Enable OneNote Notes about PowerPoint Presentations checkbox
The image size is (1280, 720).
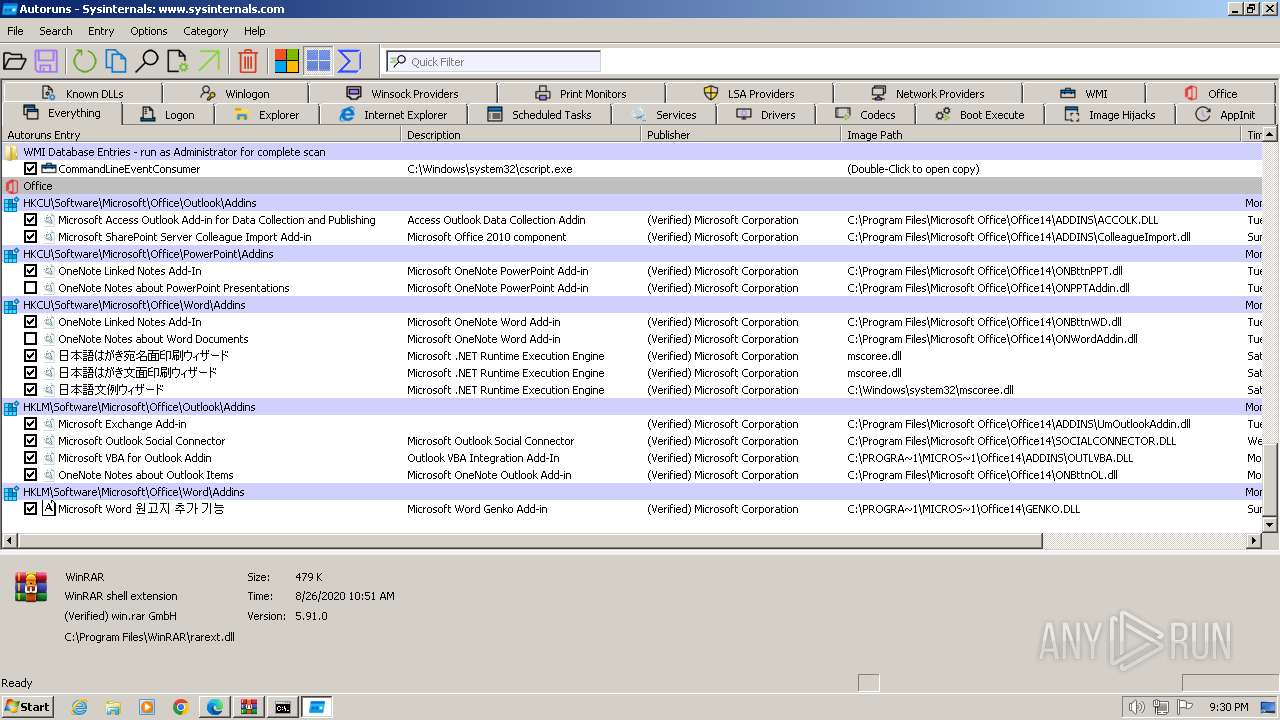[x=31, y=288]
